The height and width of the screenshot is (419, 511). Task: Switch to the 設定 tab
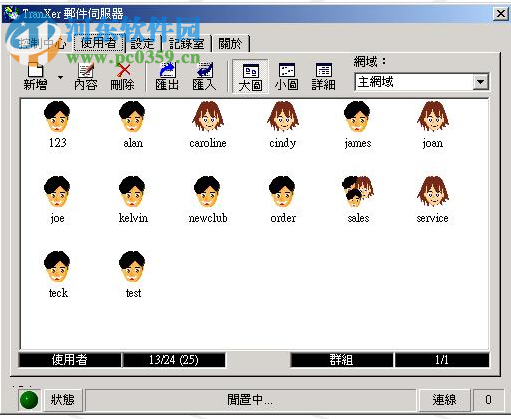coord(142,44)
